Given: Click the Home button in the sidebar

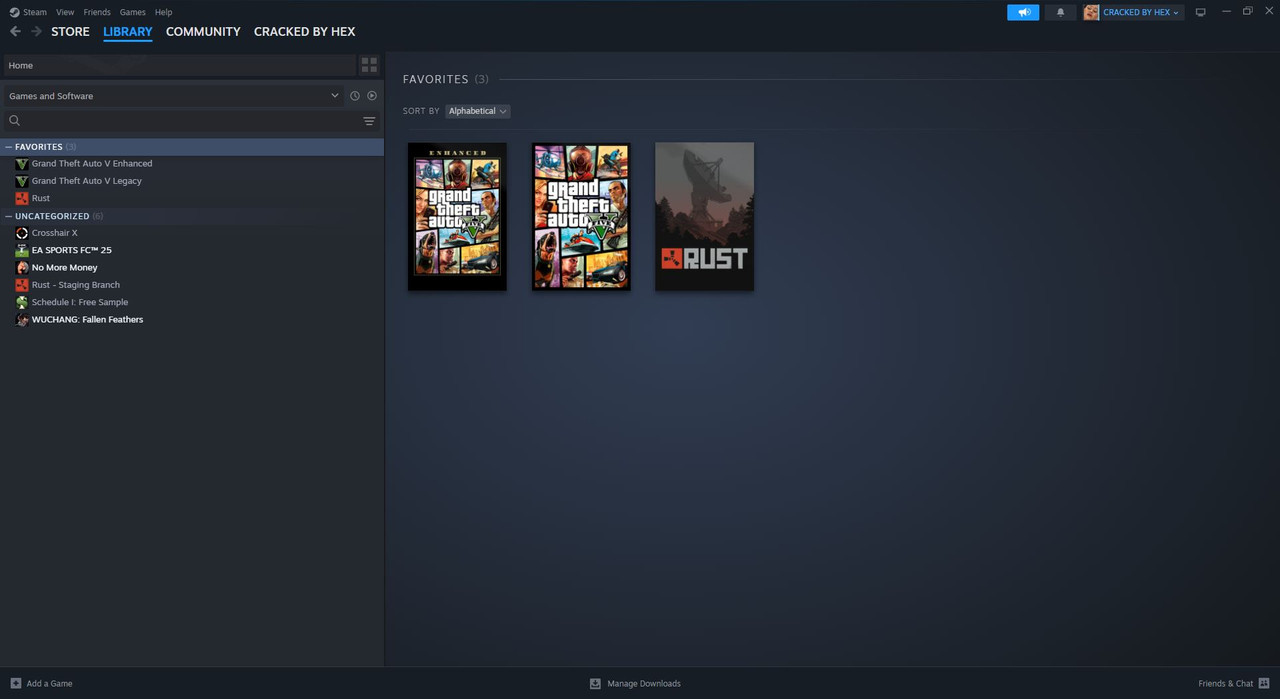Looking at the screenshot, I should point(179,65).
